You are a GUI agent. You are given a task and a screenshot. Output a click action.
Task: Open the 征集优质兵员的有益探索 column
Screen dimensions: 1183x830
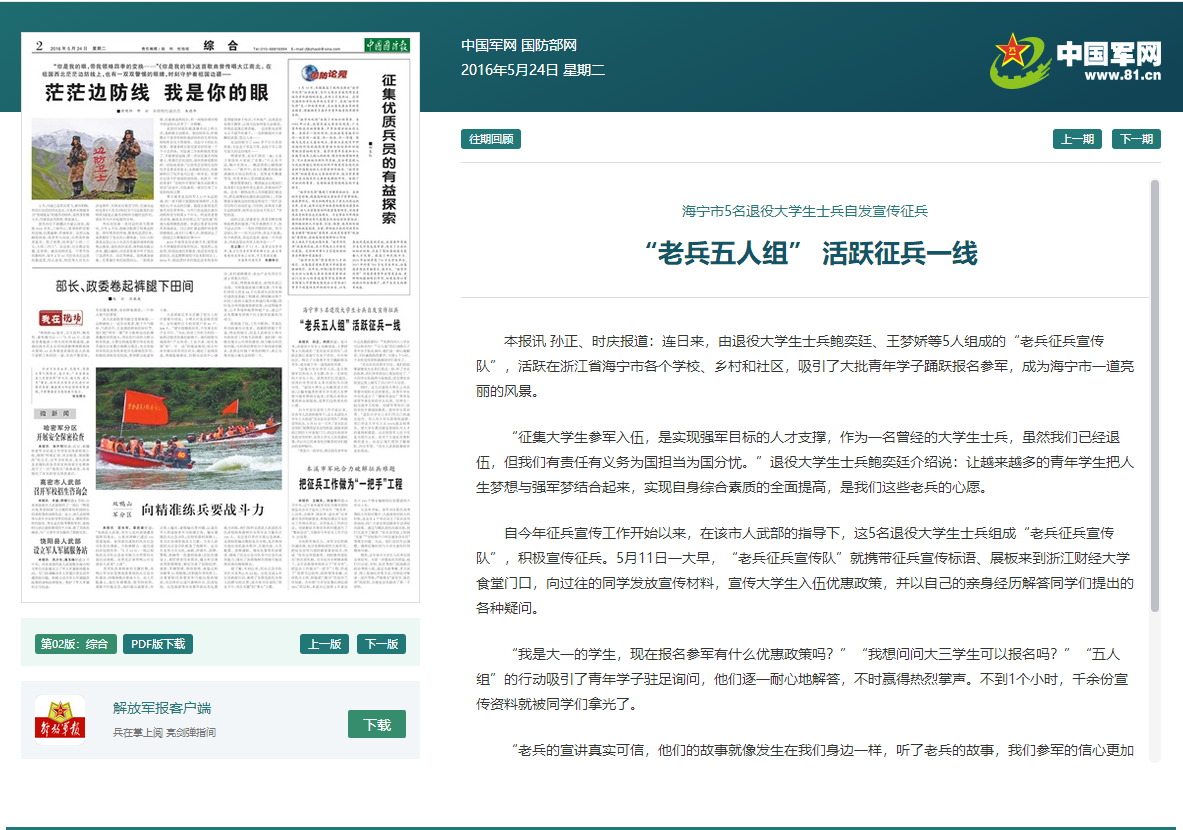tap(389, 149)
